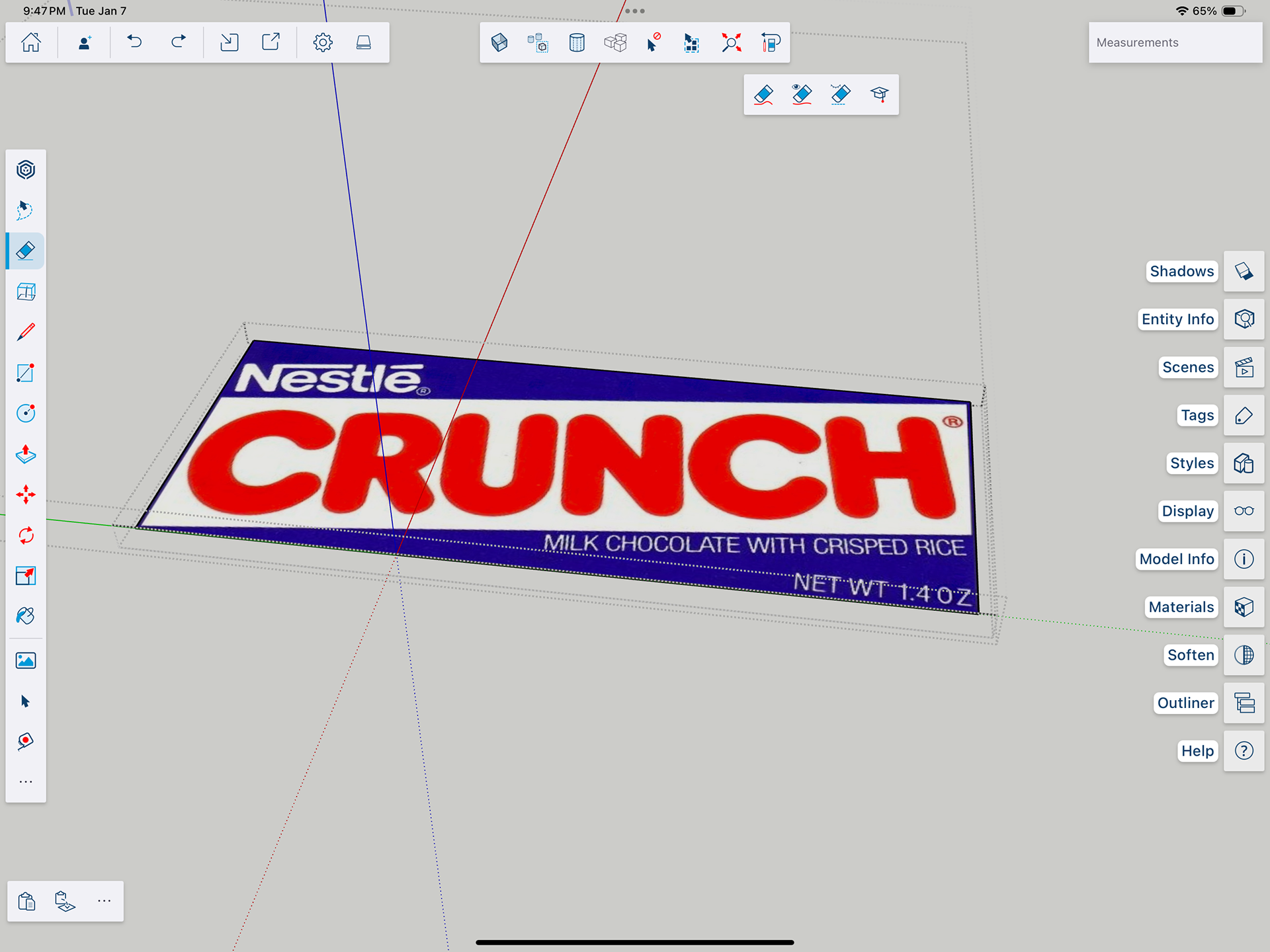Activate the Move tool

click(26, 495)
